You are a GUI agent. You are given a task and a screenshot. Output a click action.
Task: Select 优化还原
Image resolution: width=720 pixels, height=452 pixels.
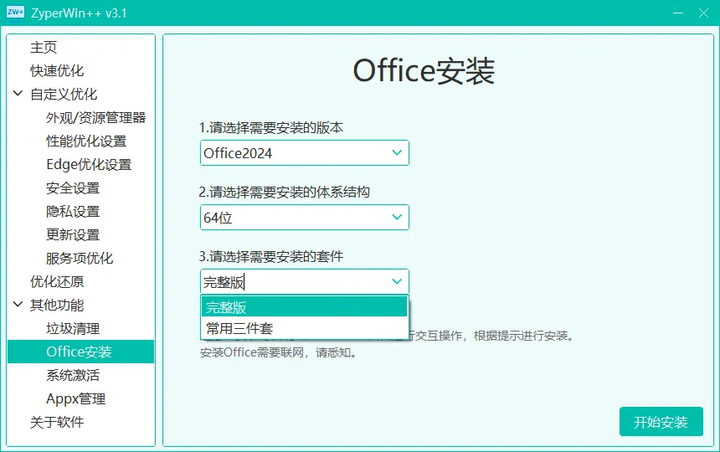[57, 282]
